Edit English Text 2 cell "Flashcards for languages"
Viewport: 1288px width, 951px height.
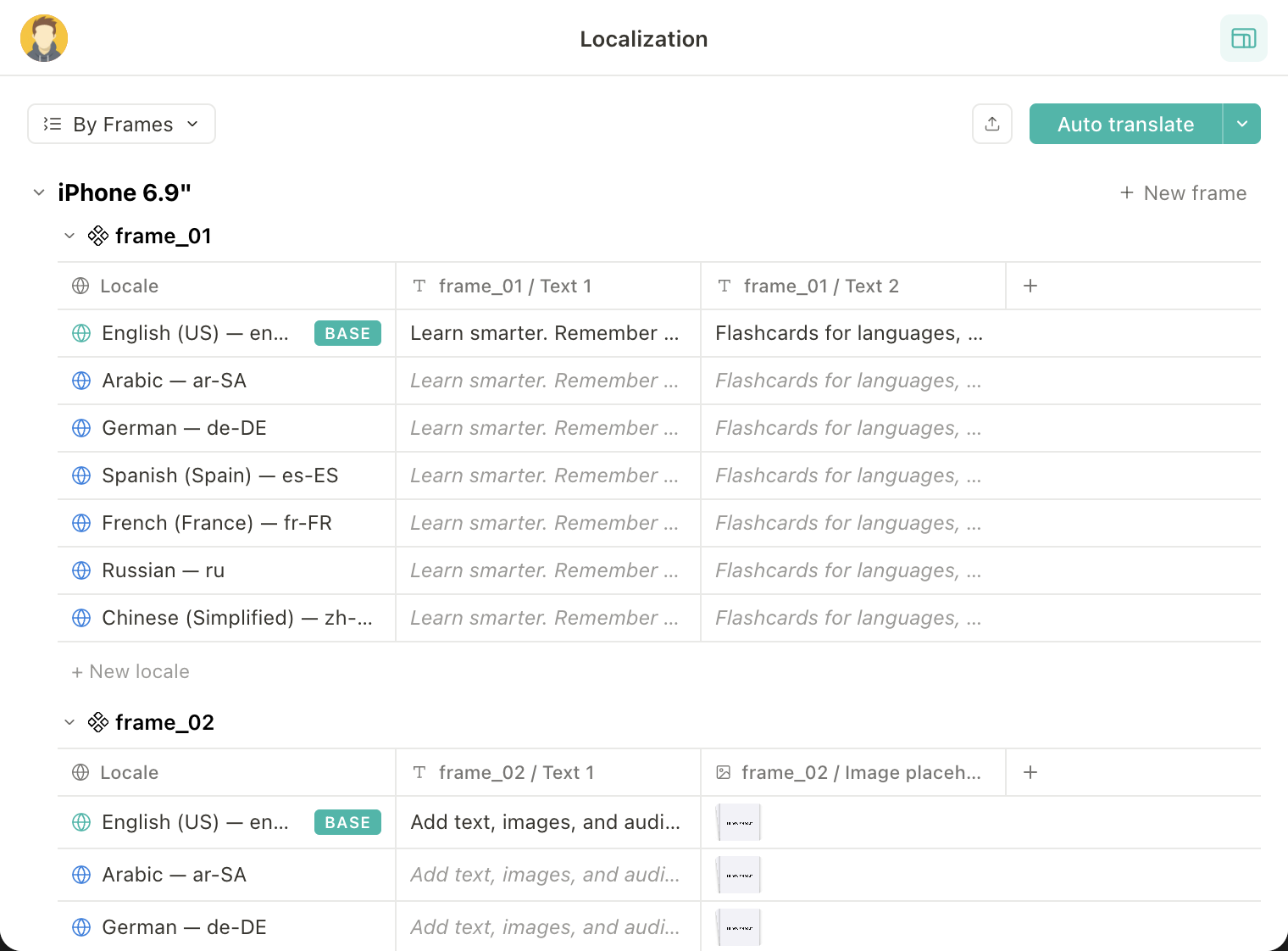click(x=853, y=333)
